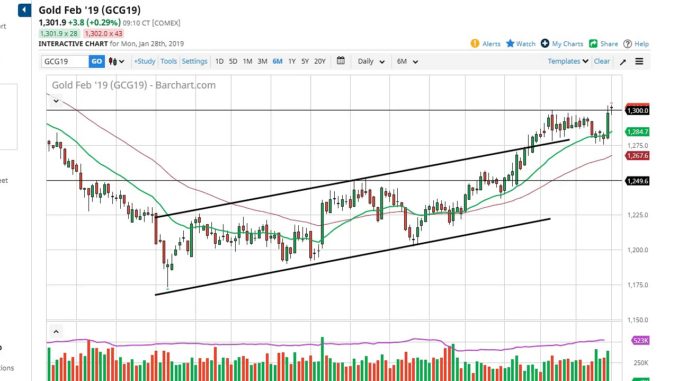
Task: Open the calendar date range icon
Action: pyautogui.click(x=341, y=61)
